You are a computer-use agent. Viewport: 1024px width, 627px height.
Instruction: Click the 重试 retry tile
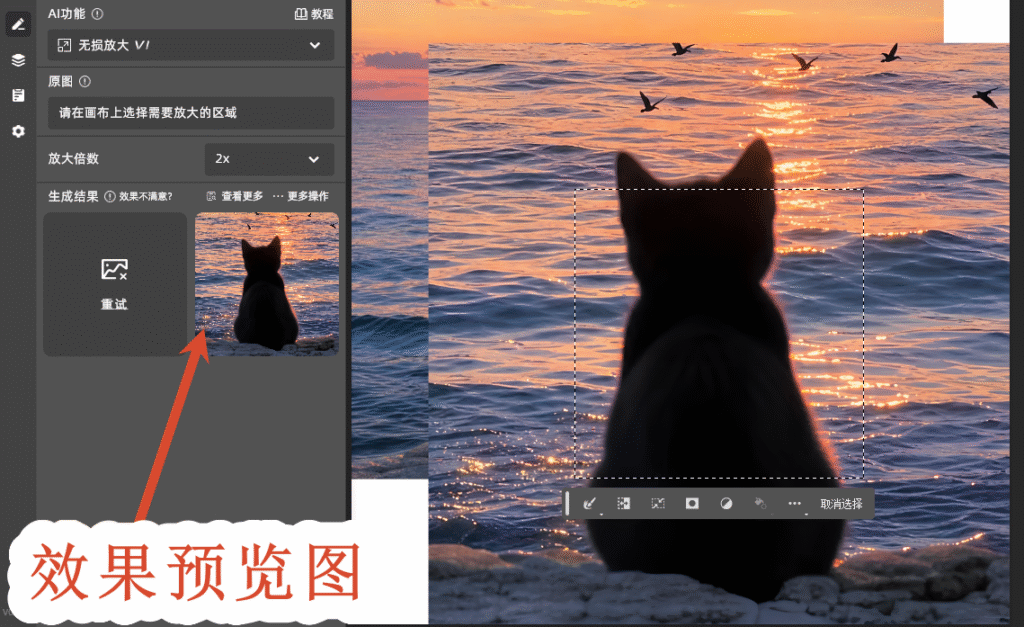tap(115, 284)
